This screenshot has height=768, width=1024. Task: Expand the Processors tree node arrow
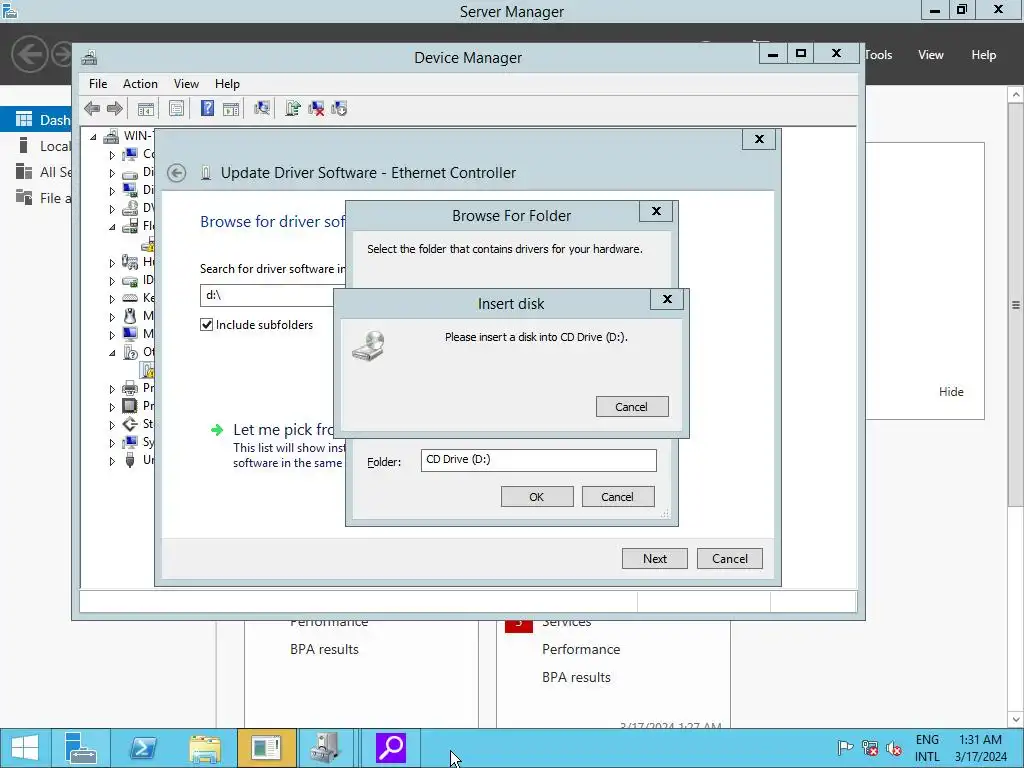[x=112, y=406]
